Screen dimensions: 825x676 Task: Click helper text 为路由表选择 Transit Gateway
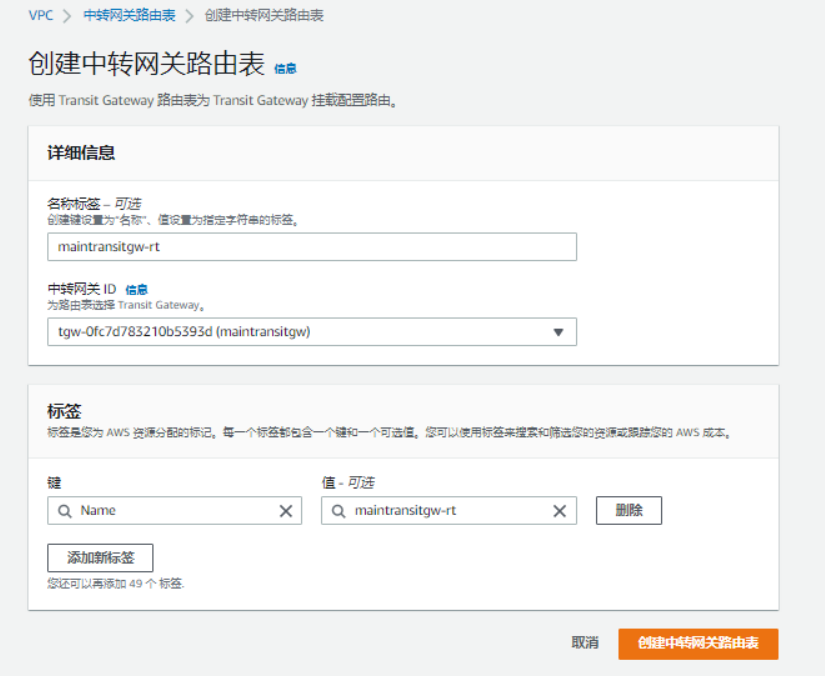(126, 305)
